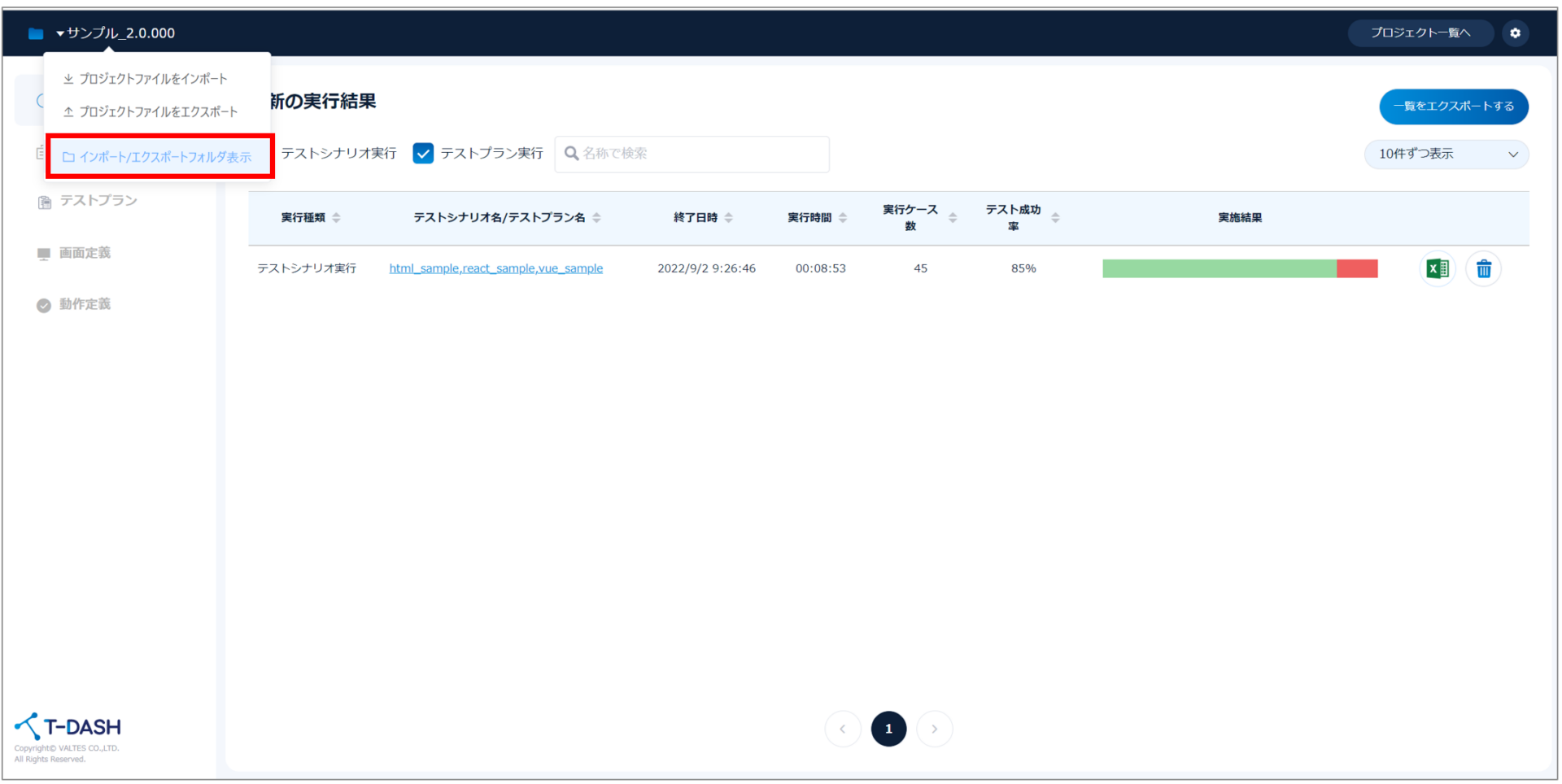Sort by 実行種類 column arrows
1562x784 pixels.
pyautogui.click(x=336, y=218)
